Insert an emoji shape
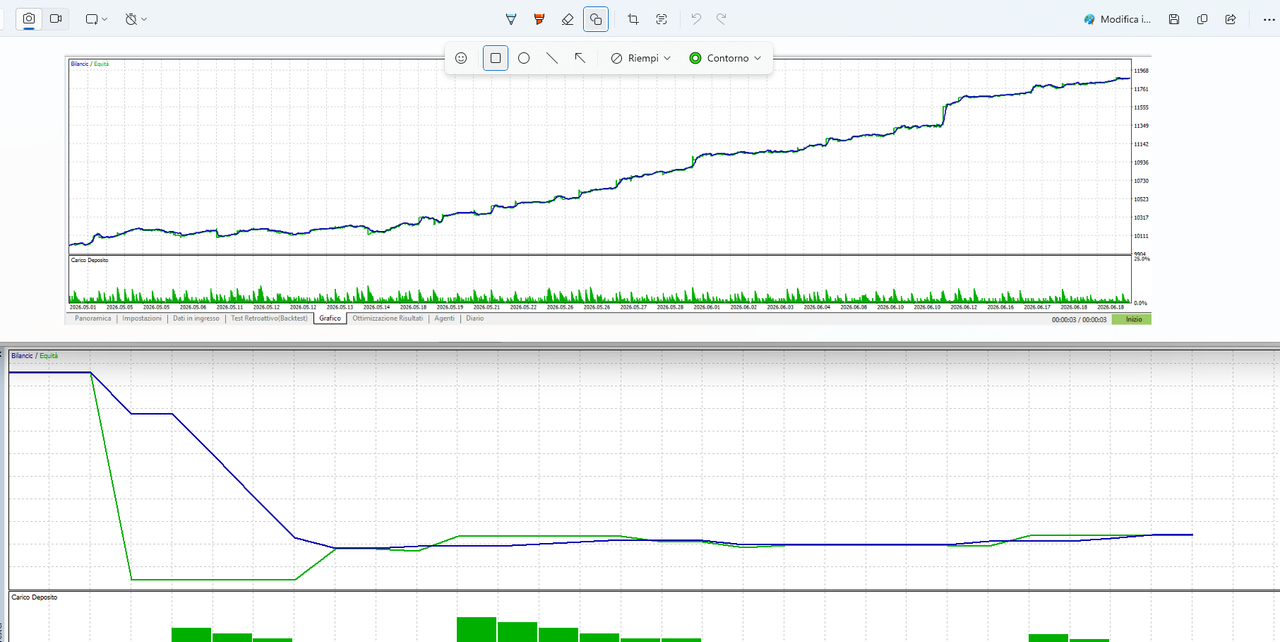Viewport: 1280px width, 642px height. (x=461, y=58)
